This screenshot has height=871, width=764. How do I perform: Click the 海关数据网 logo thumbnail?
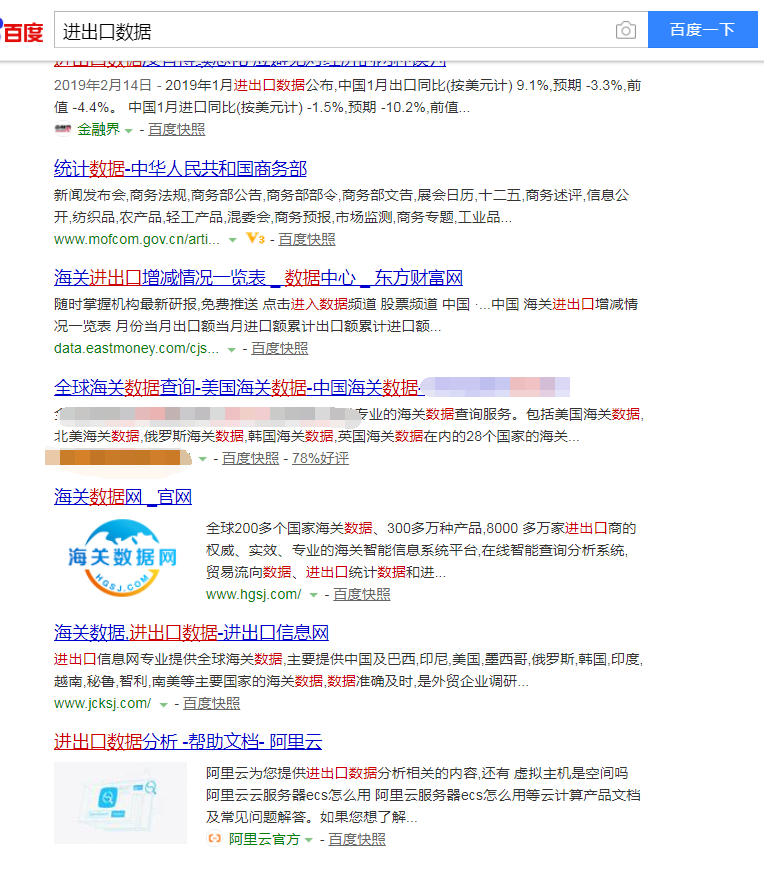pos(121,558)
